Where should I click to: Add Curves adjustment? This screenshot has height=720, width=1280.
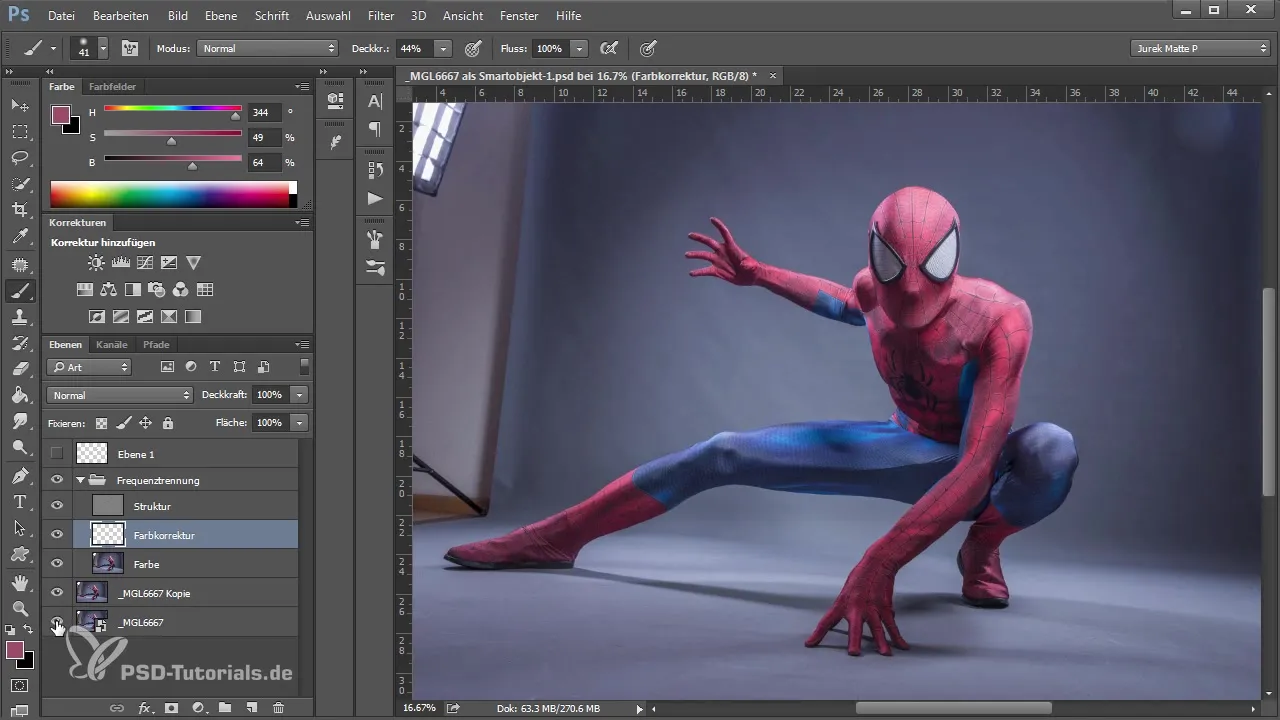pyautogui.click(x=145, y=263)
